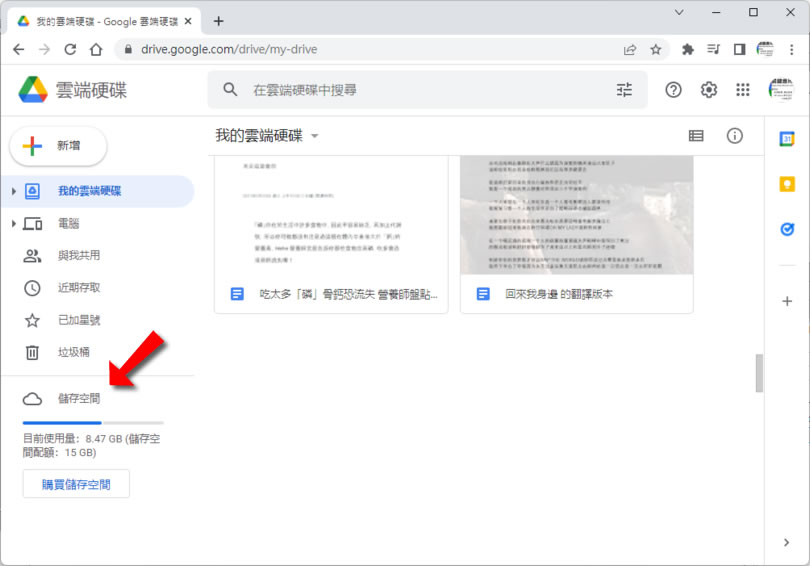Image resolution: width=810 pixels, height=566 pixels.
Task: Open document 吃太多「磷」骨鈣恐流失
Action: 332,234
